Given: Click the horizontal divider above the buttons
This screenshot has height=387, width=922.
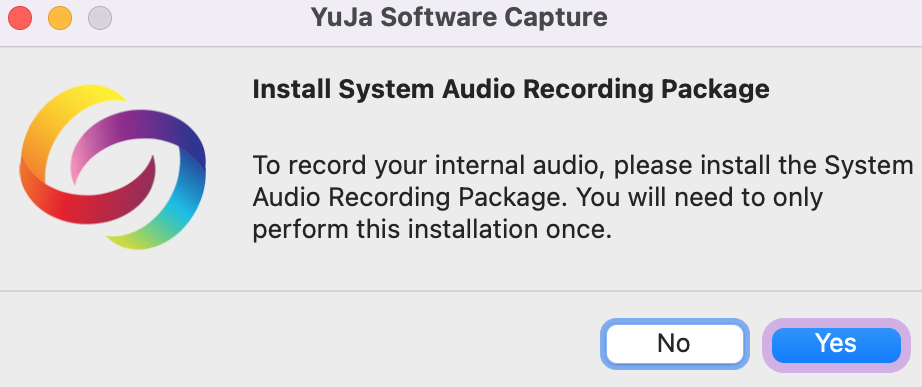Looking at the screenshot, I should [461, 291].
